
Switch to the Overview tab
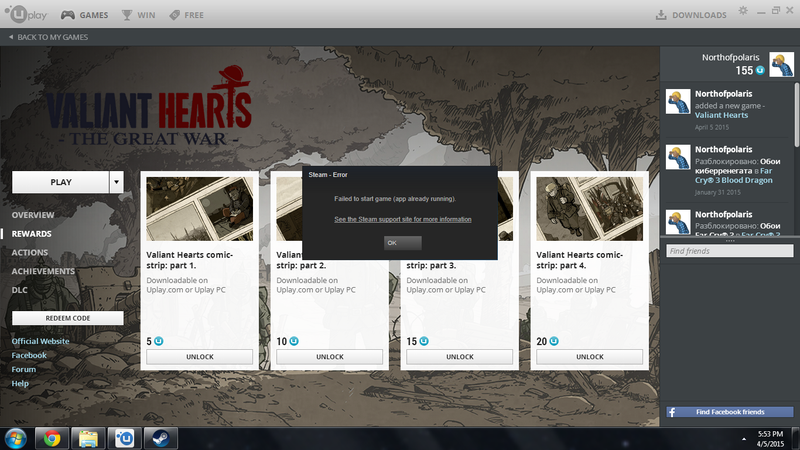coord(33,215)
